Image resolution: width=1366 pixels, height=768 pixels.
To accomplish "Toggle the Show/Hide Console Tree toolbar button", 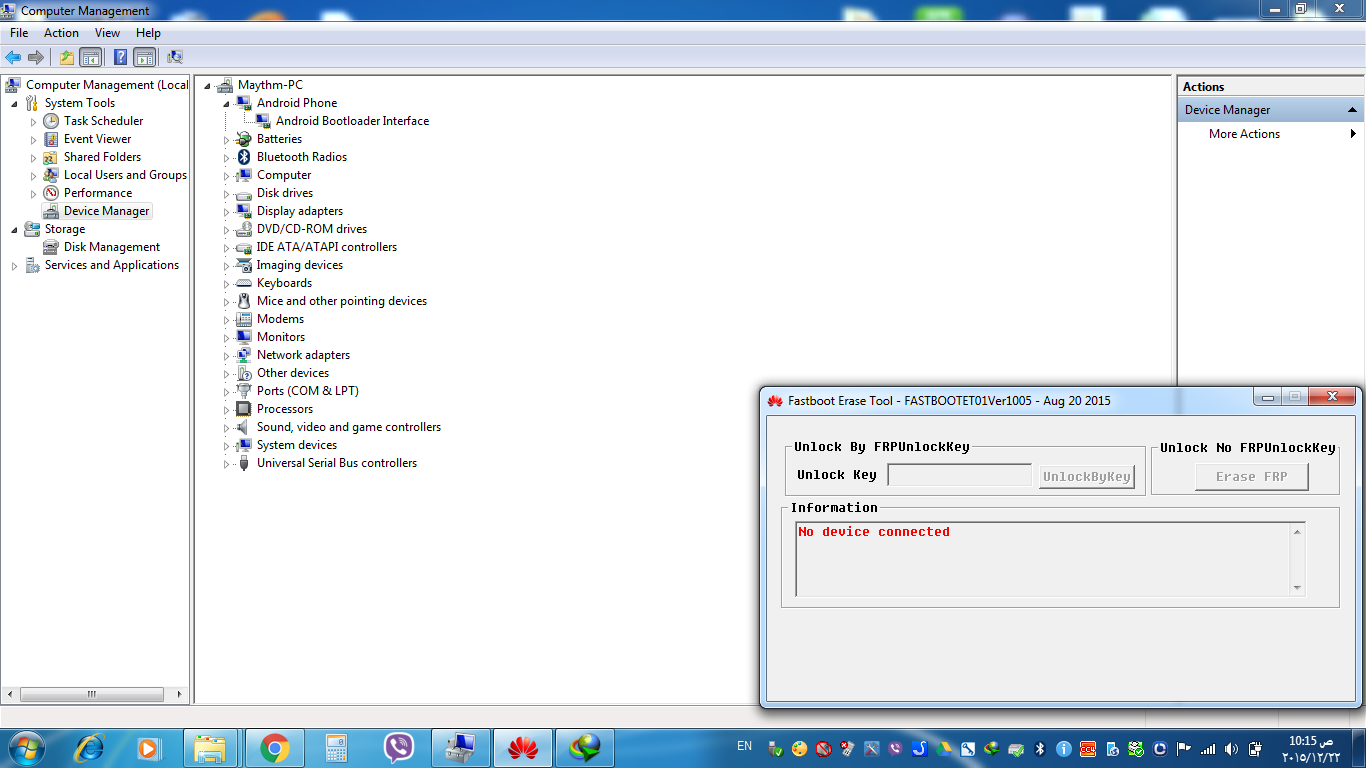I will click(90, 57).
